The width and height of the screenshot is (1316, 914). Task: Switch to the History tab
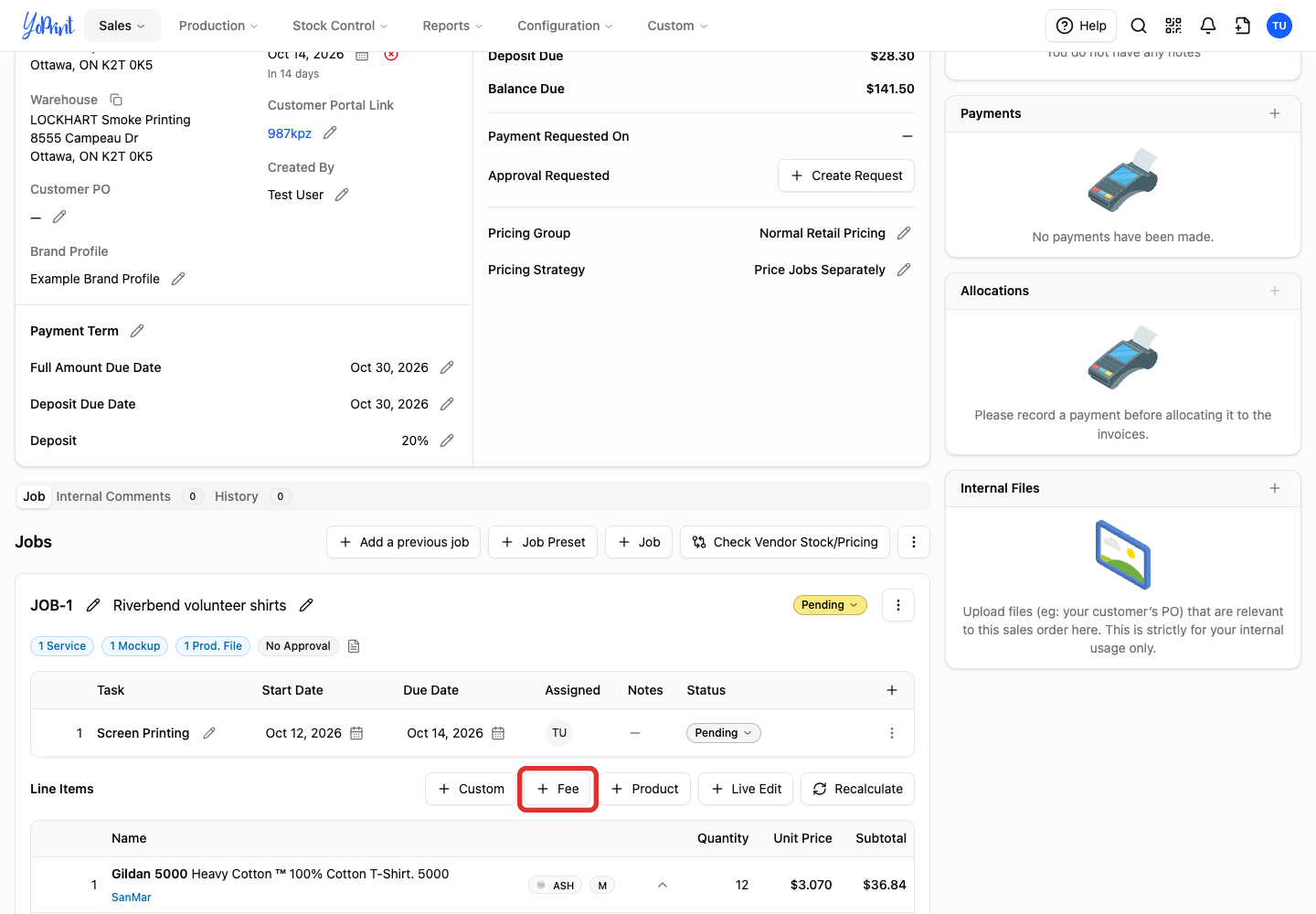pos(252,496)
